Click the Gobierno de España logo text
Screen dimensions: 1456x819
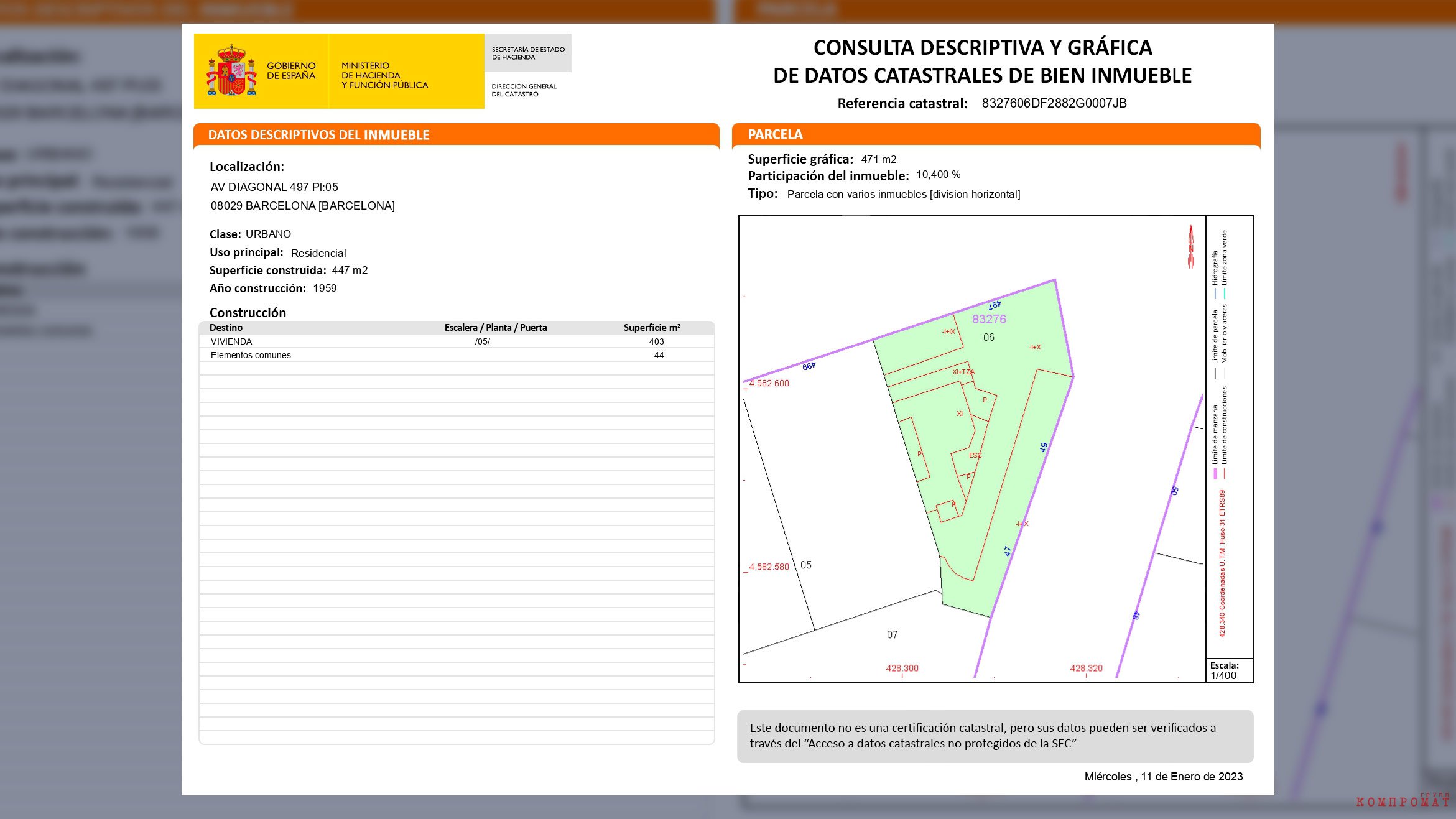[x=291, y=70]
